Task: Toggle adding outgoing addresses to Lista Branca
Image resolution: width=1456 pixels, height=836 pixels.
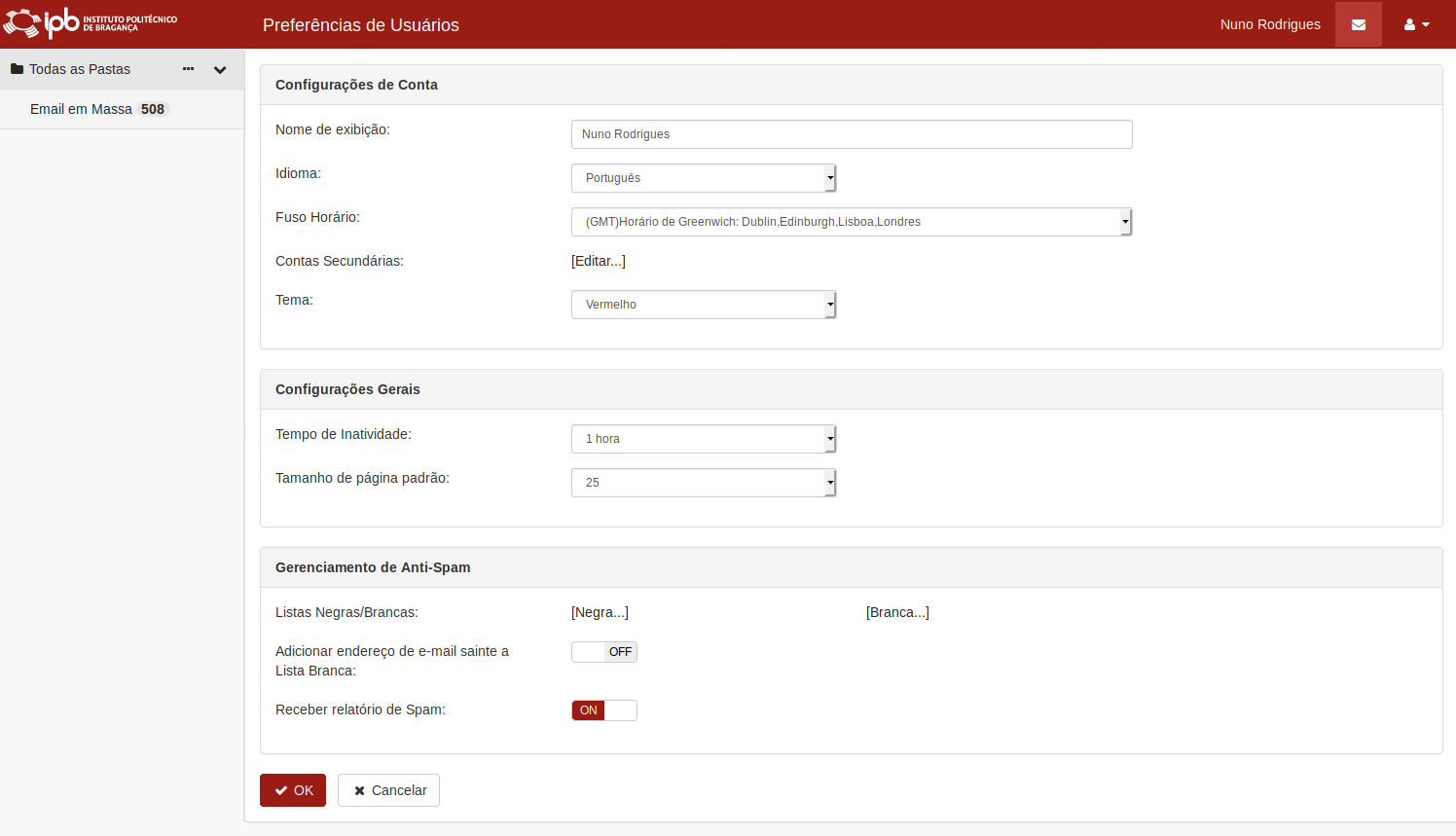Action: click(604, 652)
